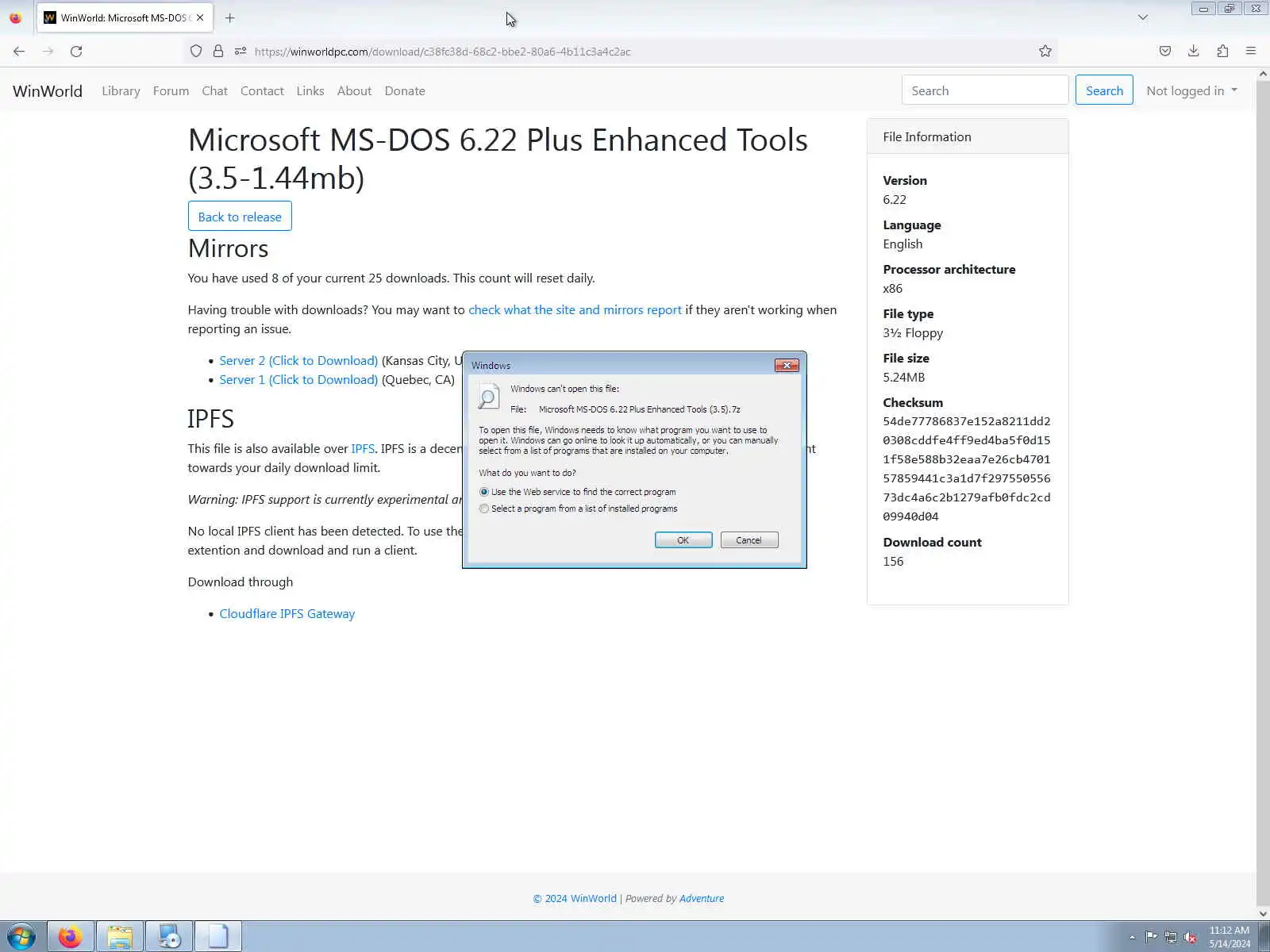1270x952 pixels.
Task: Click the List all tabs chevron
Action: pos(1143,17)
